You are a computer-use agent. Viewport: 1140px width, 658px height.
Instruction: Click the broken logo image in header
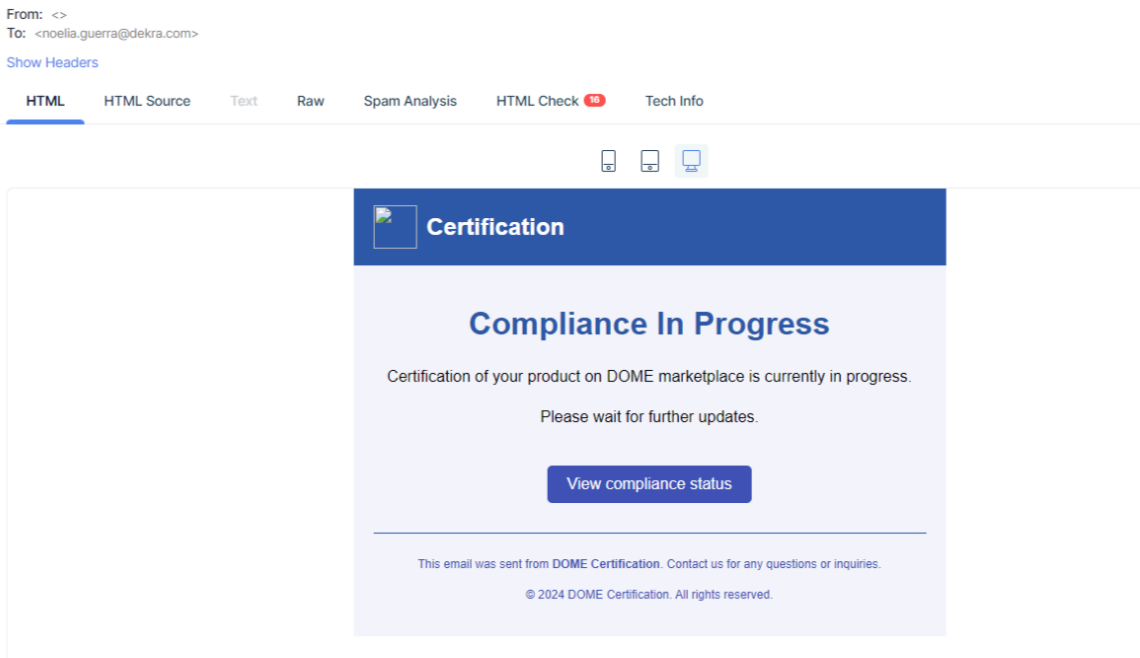395,227
